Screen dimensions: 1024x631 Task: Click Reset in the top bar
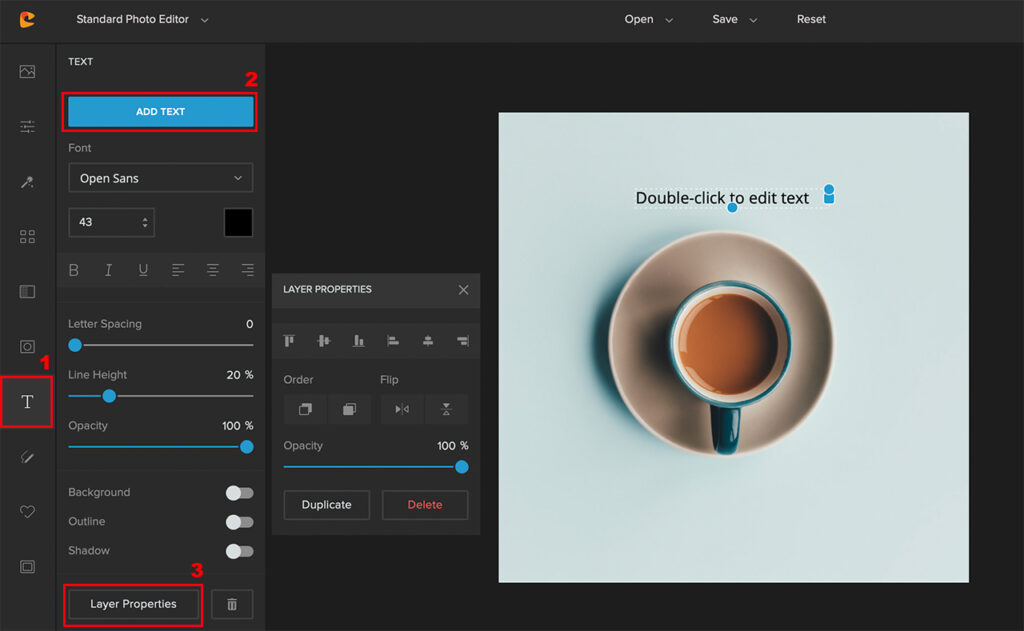pos(811,20)
